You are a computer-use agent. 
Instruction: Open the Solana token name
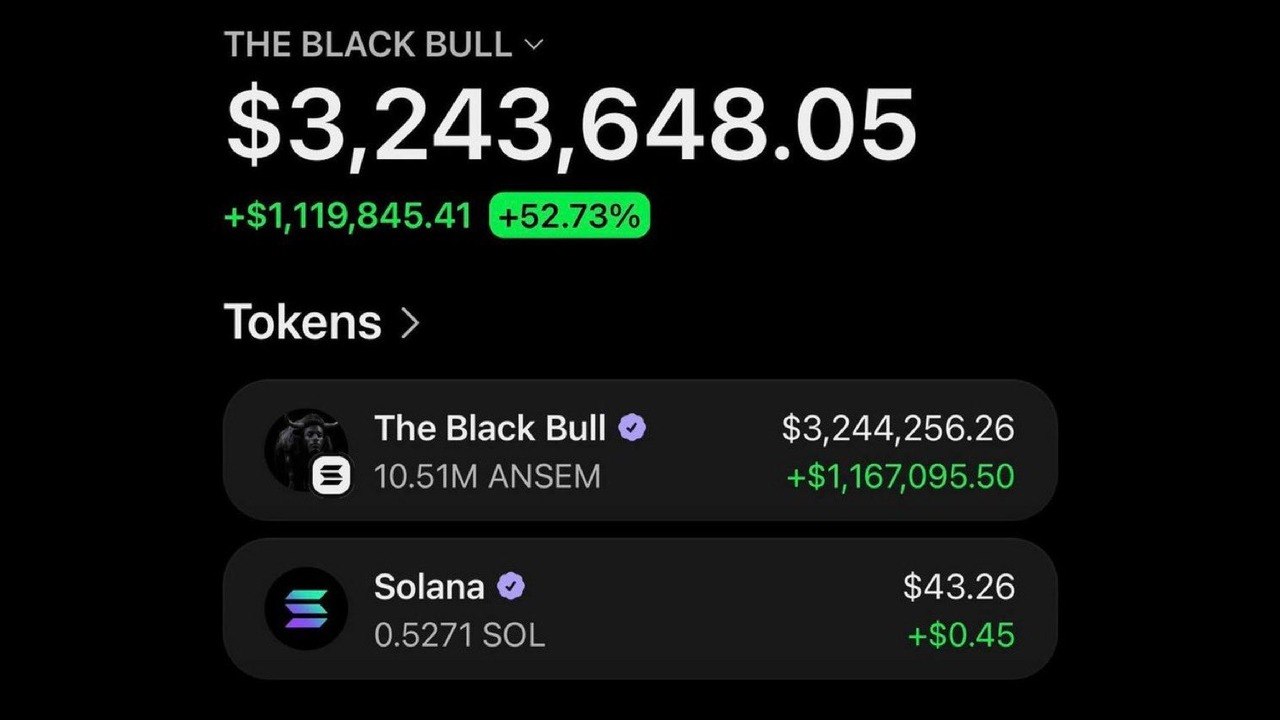[429, 587]
